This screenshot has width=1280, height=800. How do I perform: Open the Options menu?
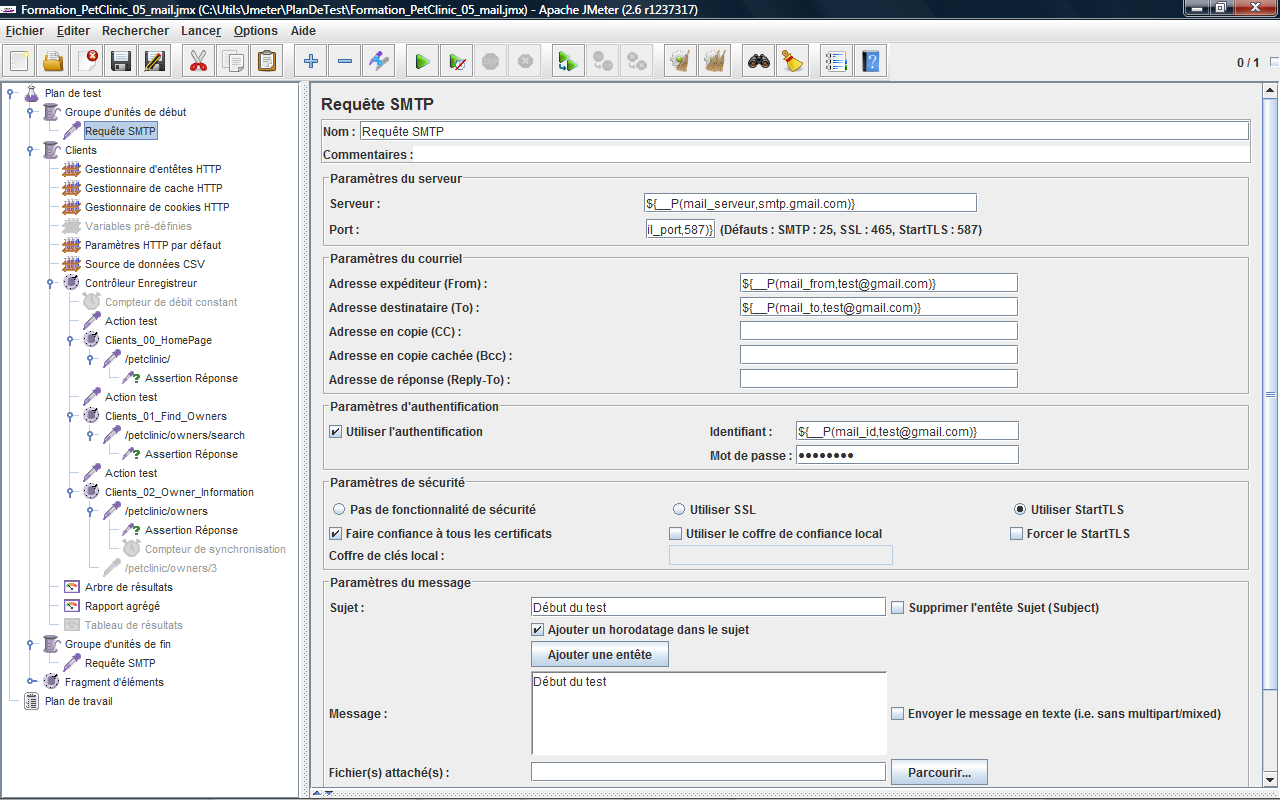256,31
